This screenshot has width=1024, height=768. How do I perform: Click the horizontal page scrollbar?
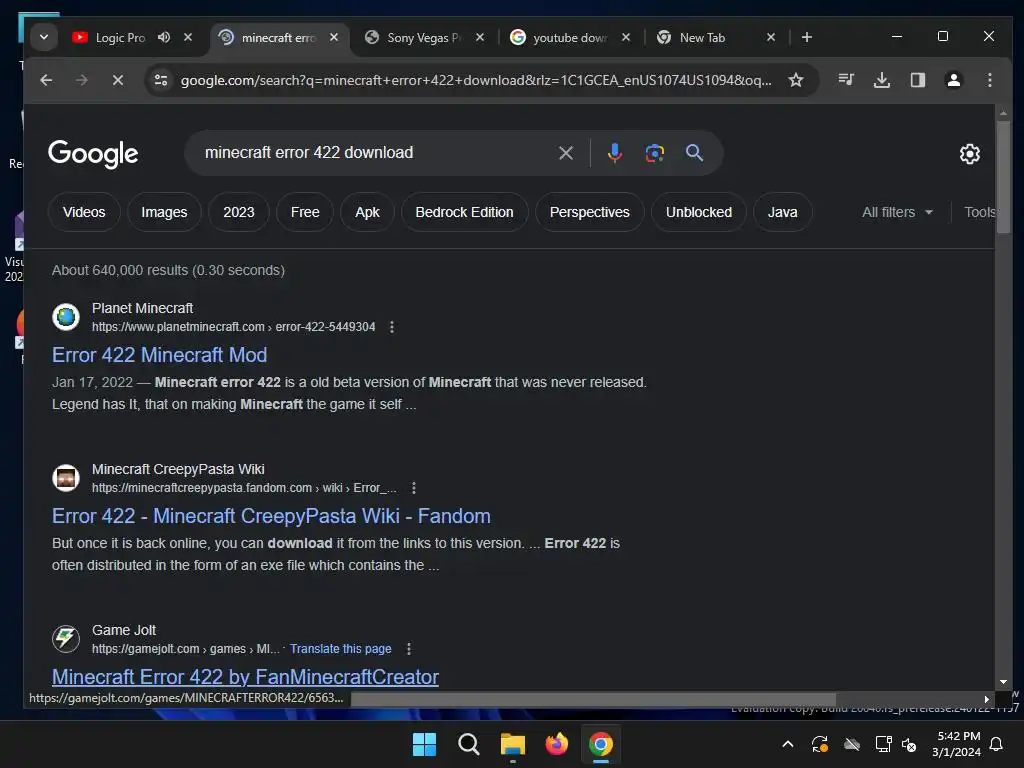pyautogui.click(x=593, y=699)
